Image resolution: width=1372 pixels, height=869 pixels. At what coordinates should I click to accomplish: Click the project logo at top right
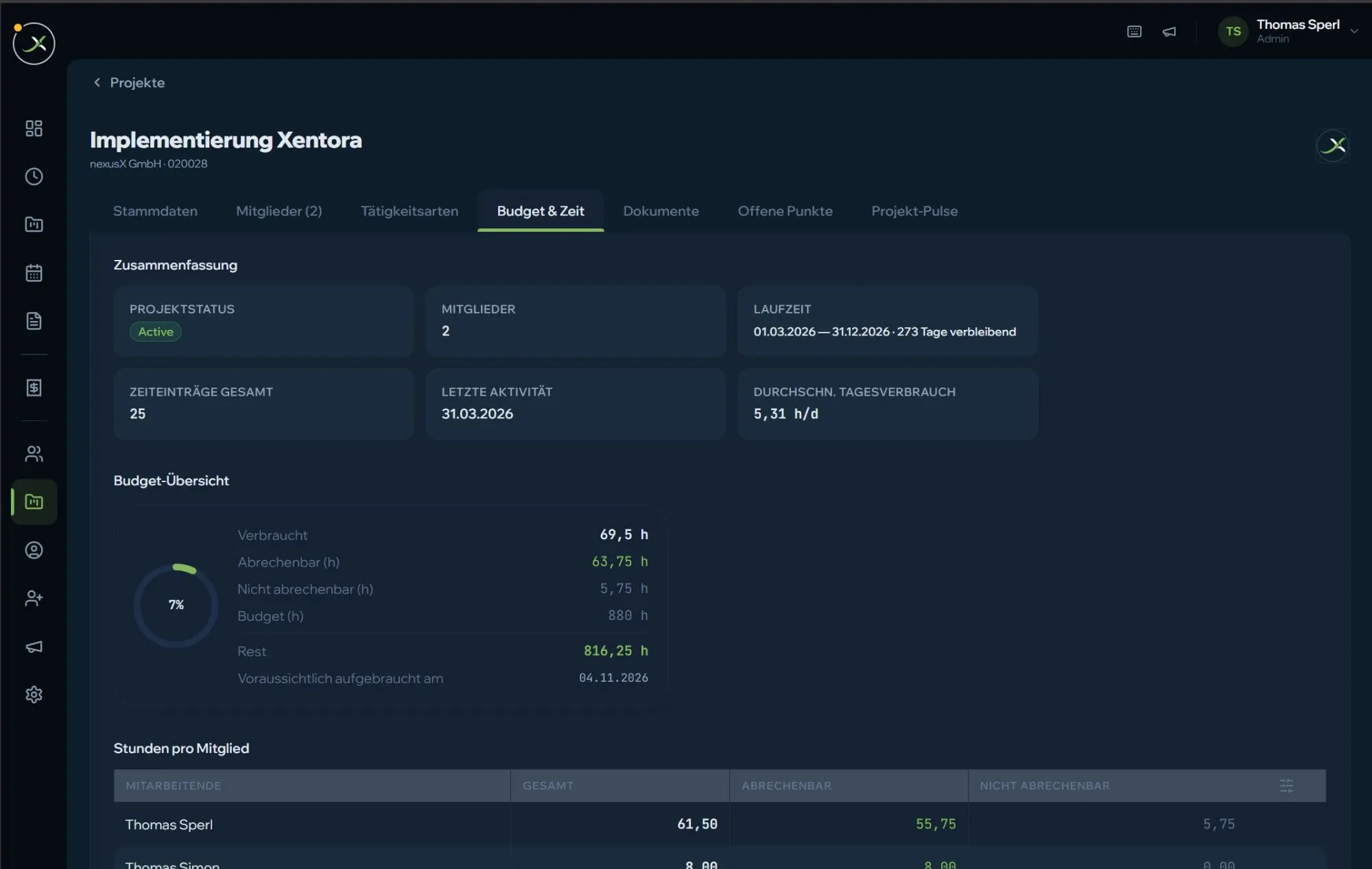[x=1332, y=145]
